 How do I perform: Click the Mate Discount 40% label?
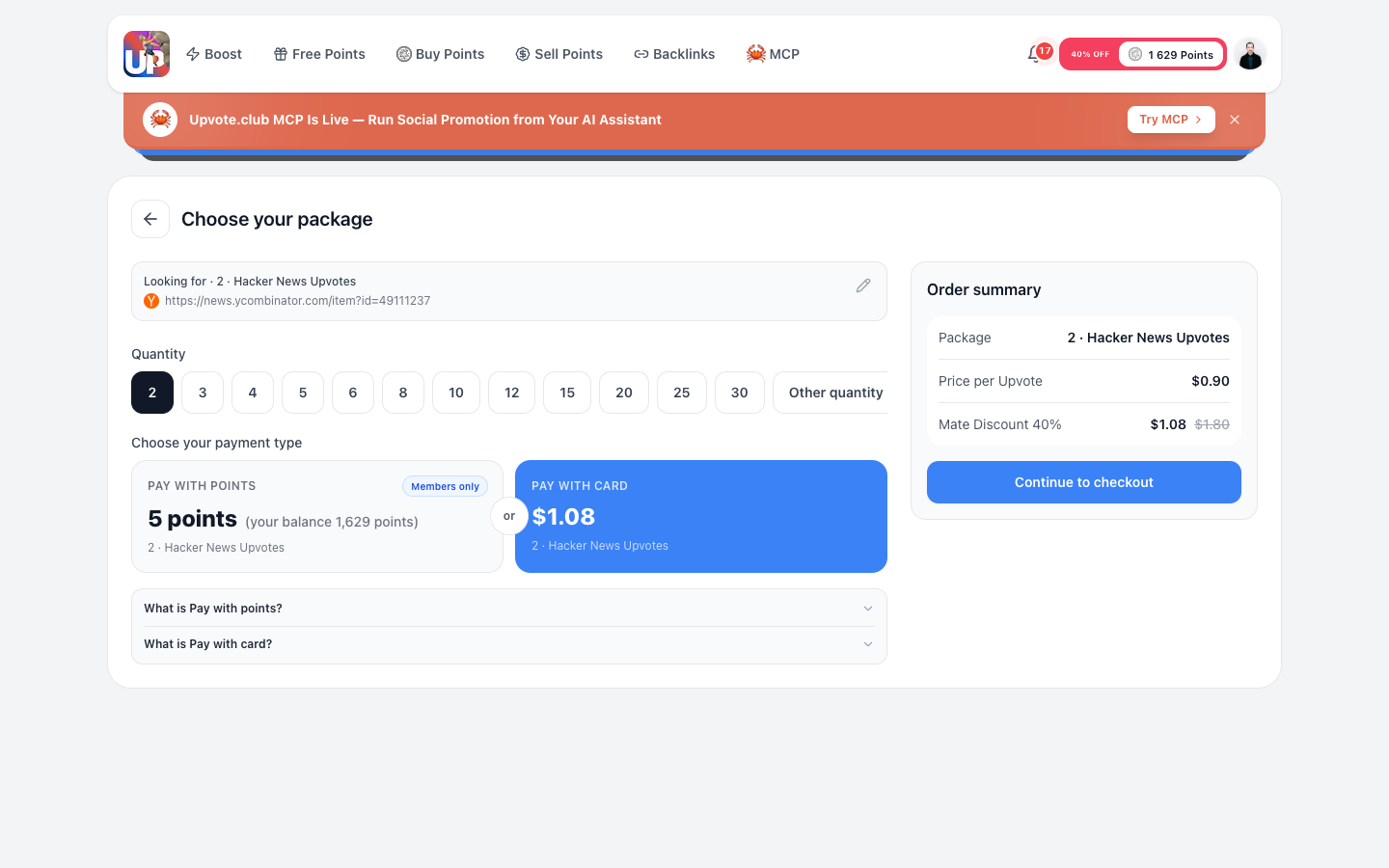[1000, 424]
